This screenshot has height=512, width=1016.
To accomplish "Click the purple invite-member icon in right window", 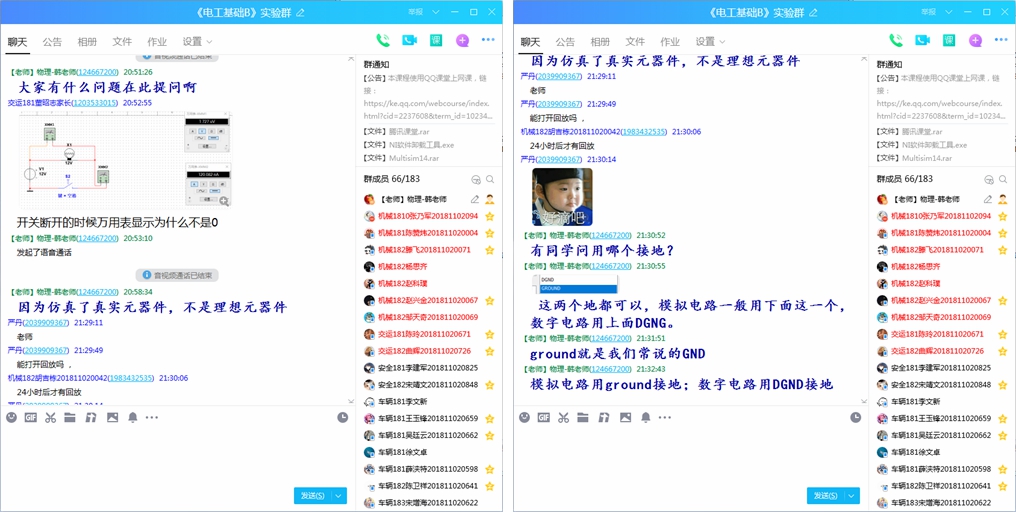I will 975,41.
